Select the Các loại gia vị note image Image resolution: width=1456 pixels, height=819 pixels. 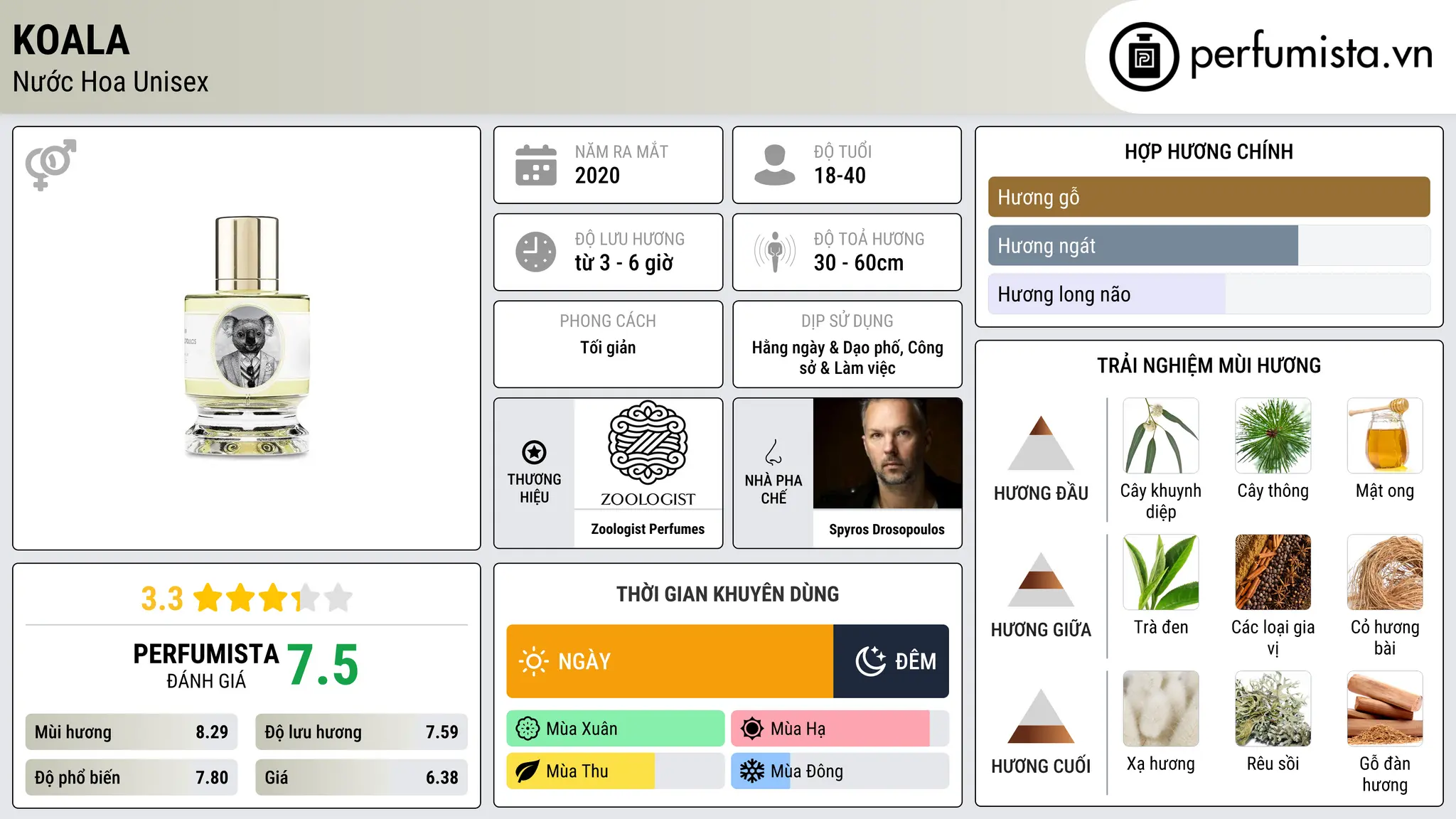(x=1273, y=572)
